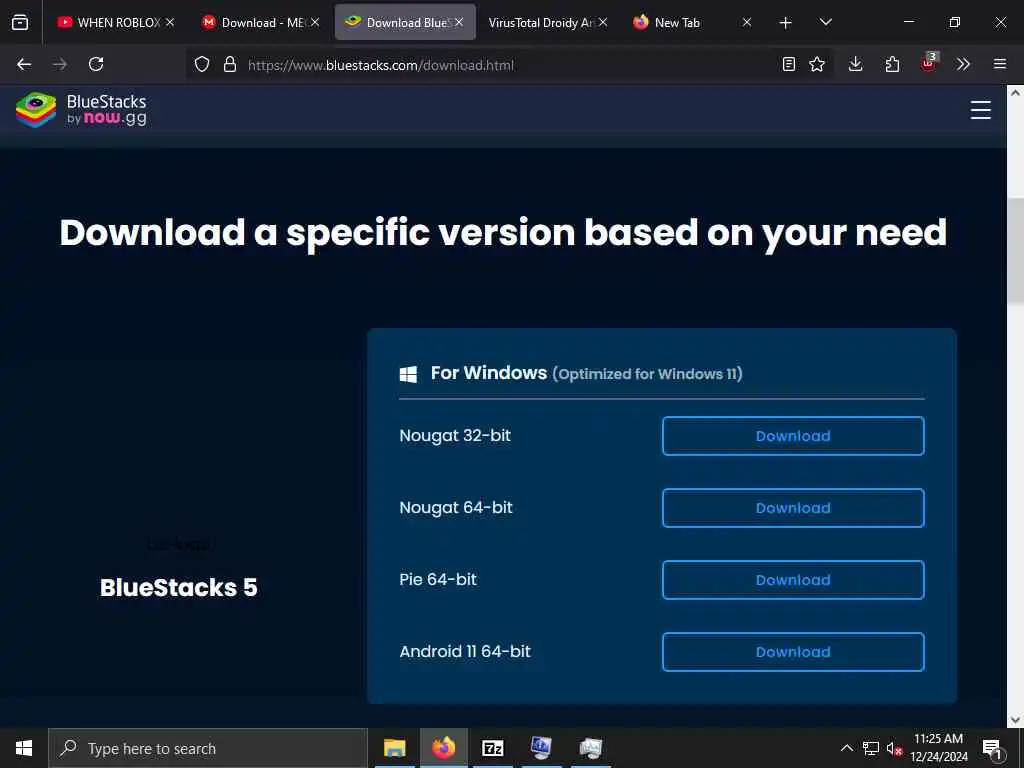
Task: Click the BlueStacks by now.gg logo
Action: pyautogui.click(x=82, y=110)
